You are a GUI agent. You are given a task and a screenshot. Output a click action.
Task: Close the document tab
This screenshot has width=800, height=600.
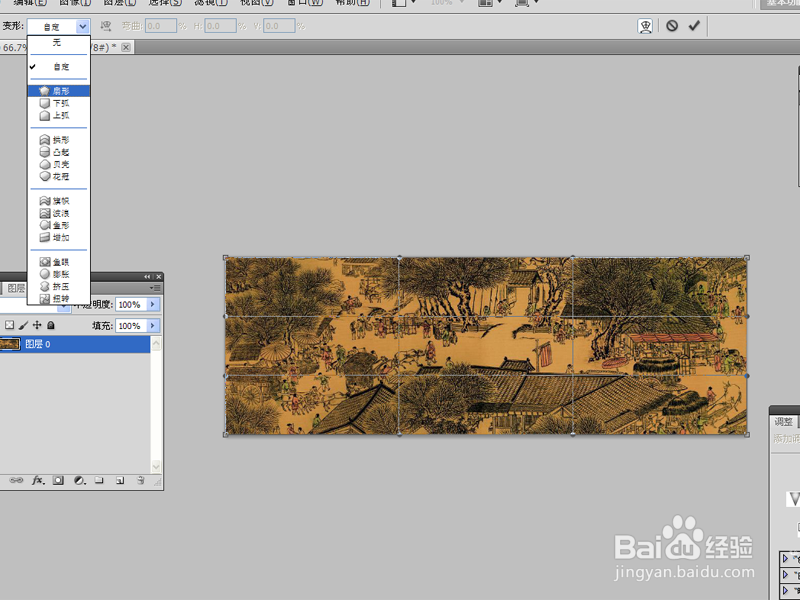point(126,47)
